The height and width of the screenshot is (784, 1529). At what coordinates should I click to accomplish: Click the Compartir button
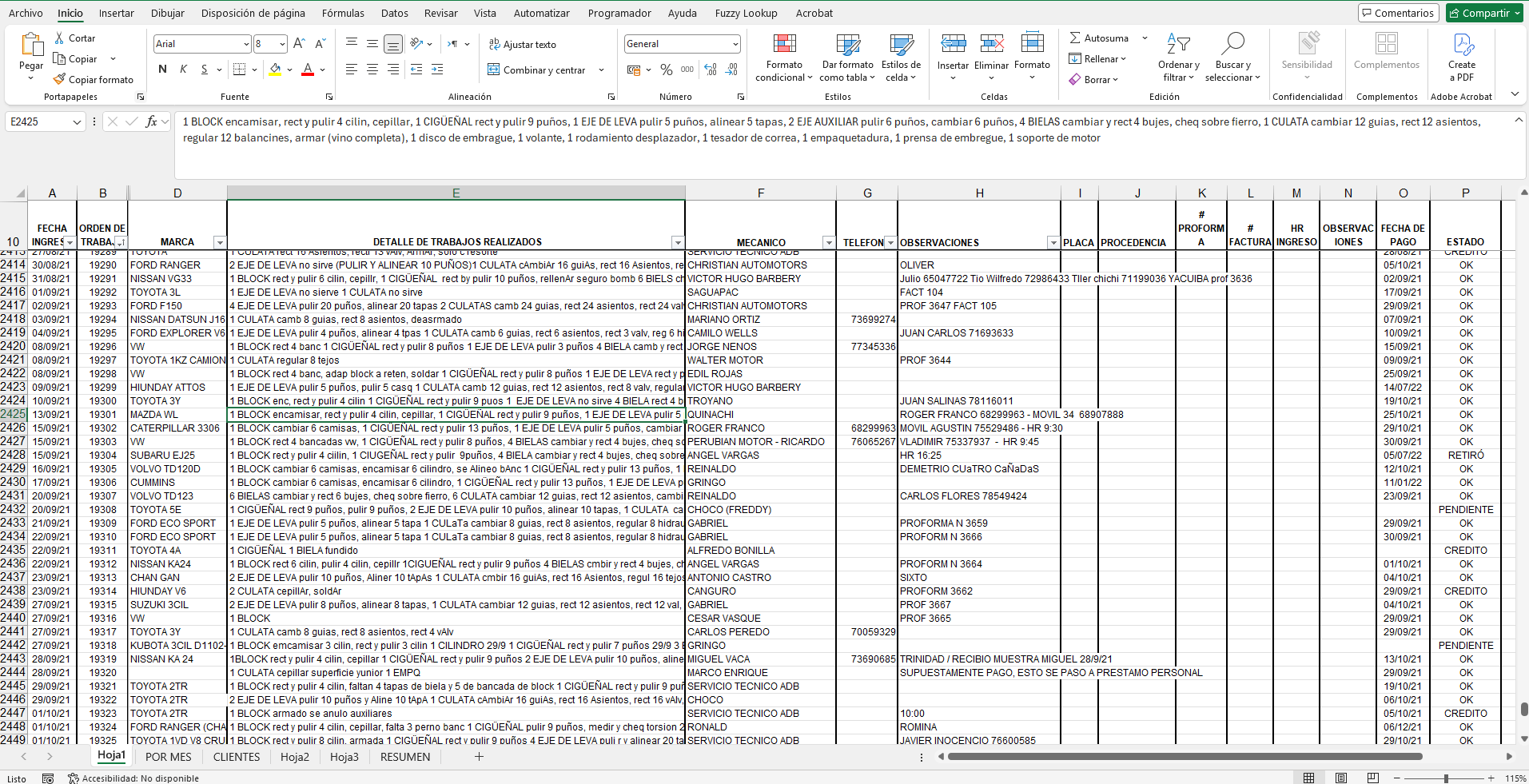(x=1484, y=13)
